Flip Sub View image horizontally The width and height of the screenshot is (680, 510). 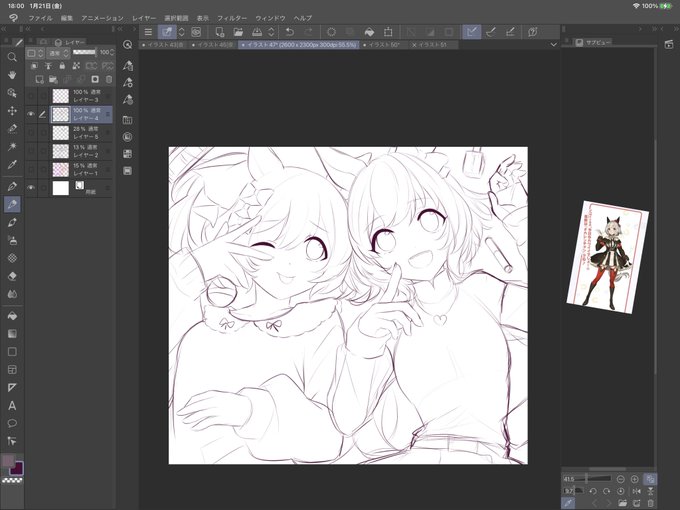(x=637, y=491)
